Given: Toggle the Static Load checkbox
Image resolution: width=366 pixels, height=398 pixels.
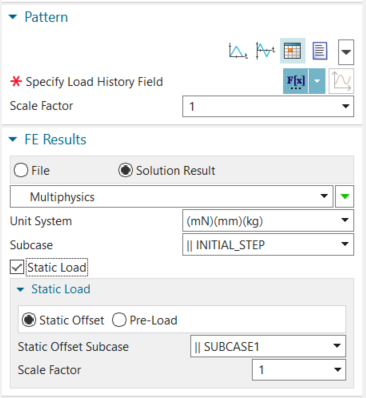Looking at the screenshot, I should pos(16,267).
